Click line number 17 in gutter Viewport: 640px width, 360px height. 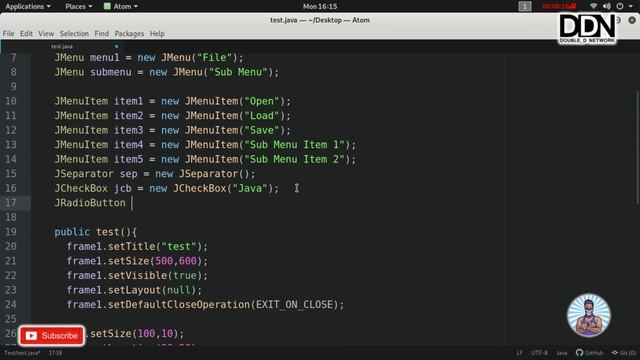[11, 203]
